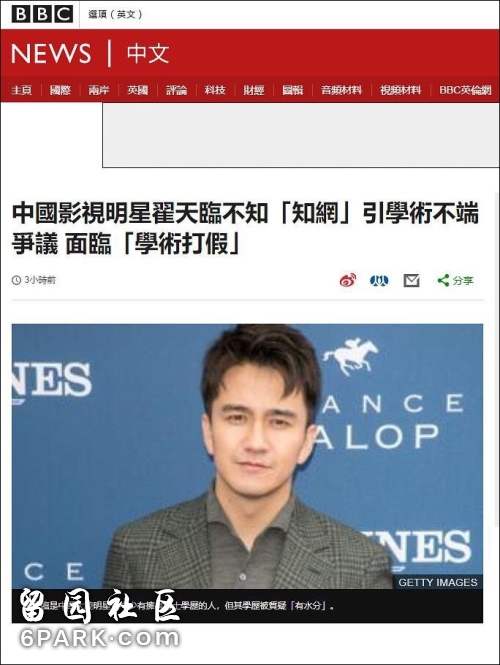Go to the 財經 section
This screenshot has height=665, width=500.
point(254,90)
